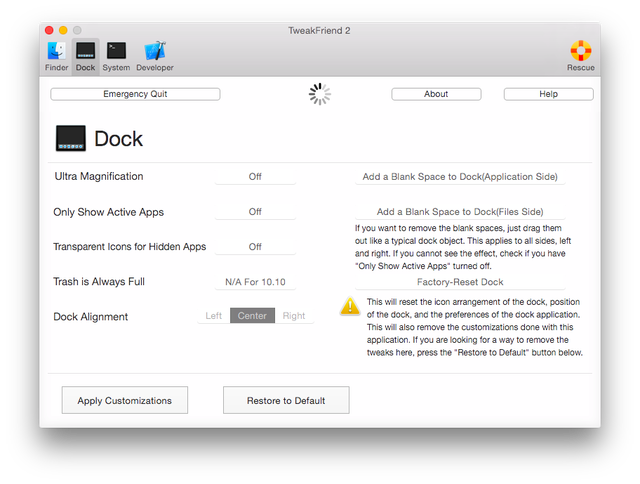This screenshot has height=484, width=640.
Task: Click the large Dock header icon
Action: coord(71,138)
